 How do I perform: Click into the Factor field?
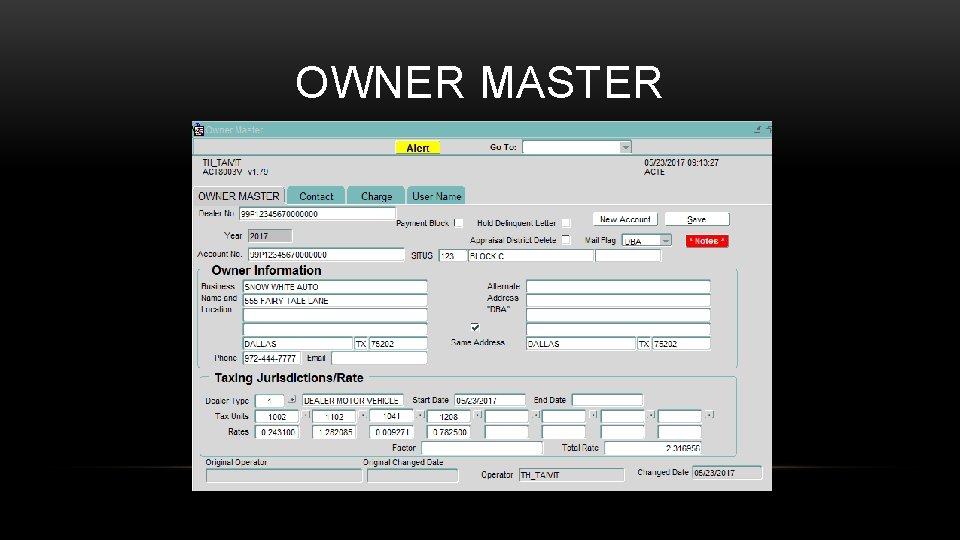(x=482, y=448)
